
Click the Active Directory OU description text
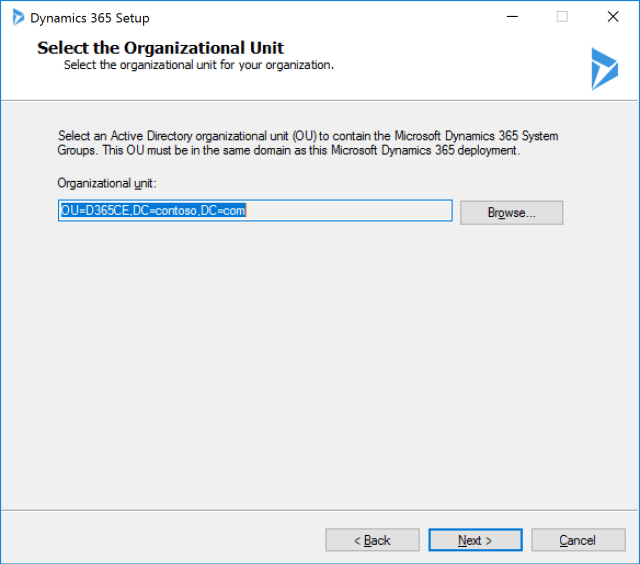(x=308, y=143)
